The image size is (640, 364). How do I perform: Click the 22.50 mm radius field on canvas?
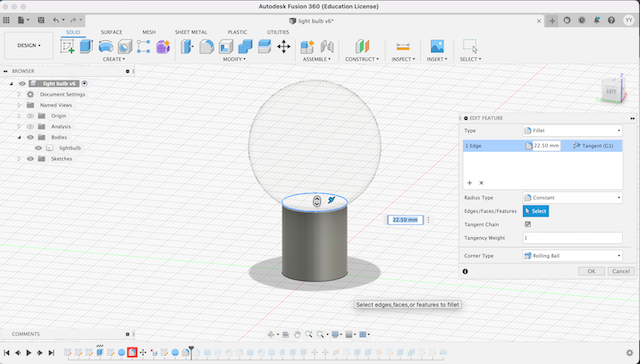405,220
